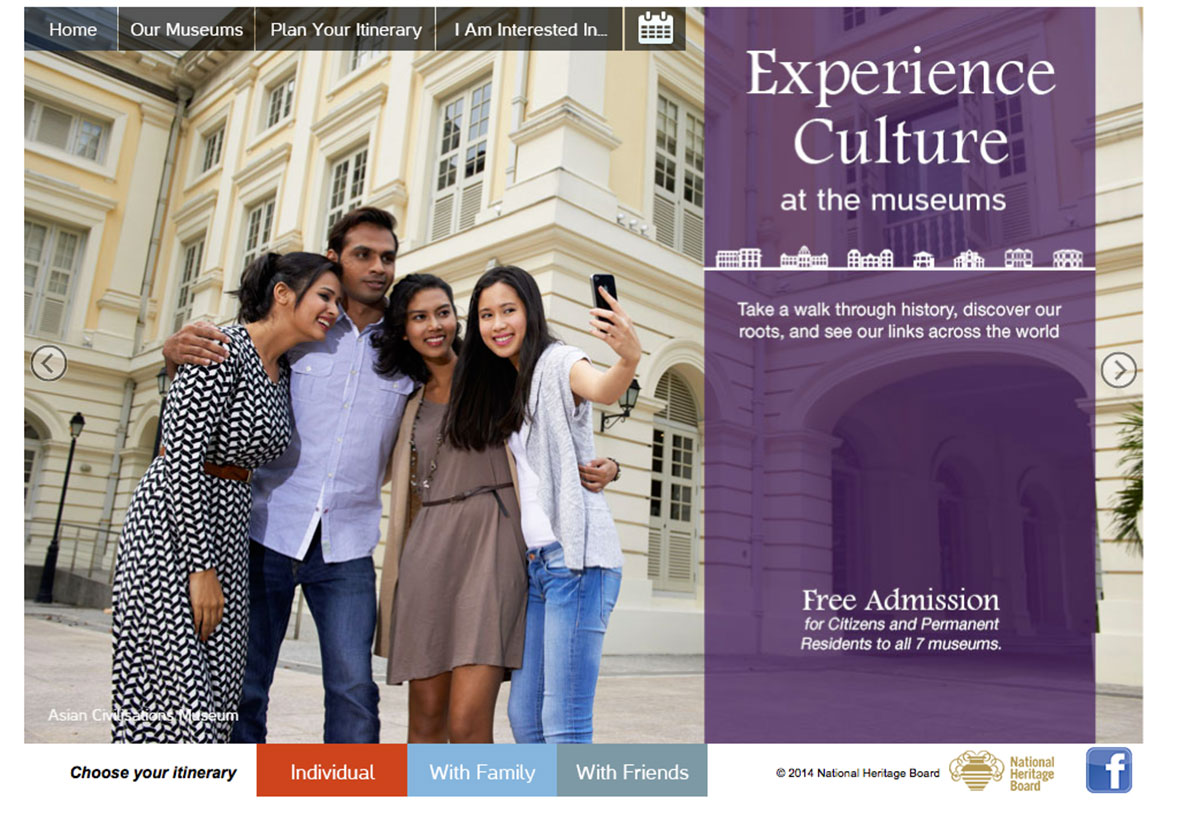Select the last museum building silhouette
This screenshot has width=1200, height=815.
pos(1068,258)
